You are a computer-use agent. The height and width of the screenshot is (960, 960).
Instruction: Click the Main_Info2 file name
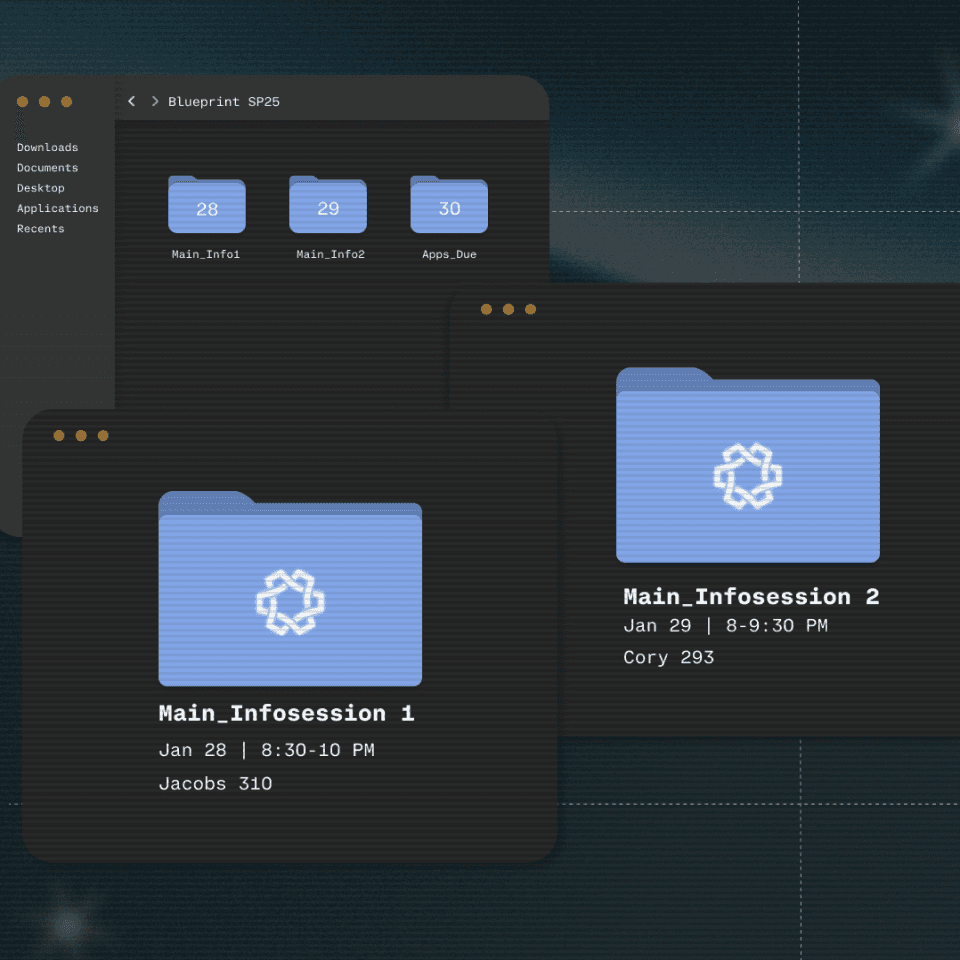pos(331,254)
